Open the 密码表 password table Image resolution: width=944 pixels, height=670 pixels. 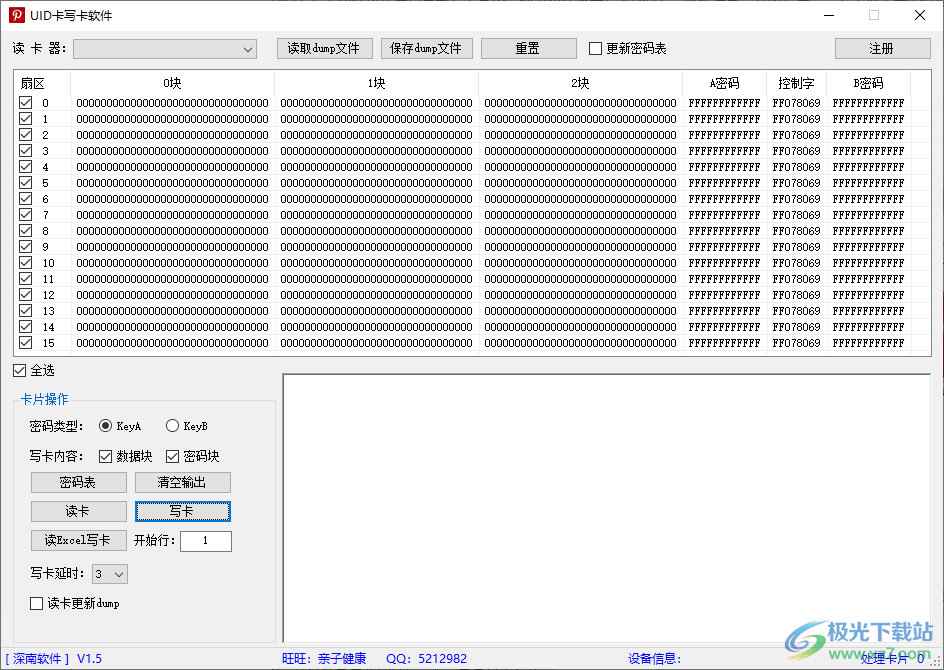[x=78, y=482]
